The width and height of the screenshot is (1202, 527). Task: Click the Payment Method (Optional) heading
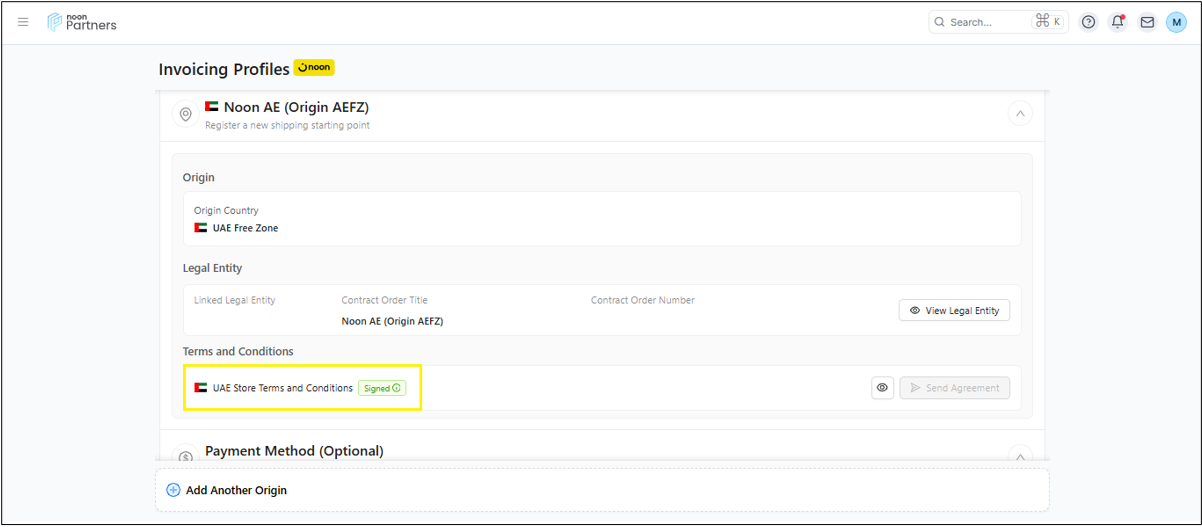click(x=294, y=451)
